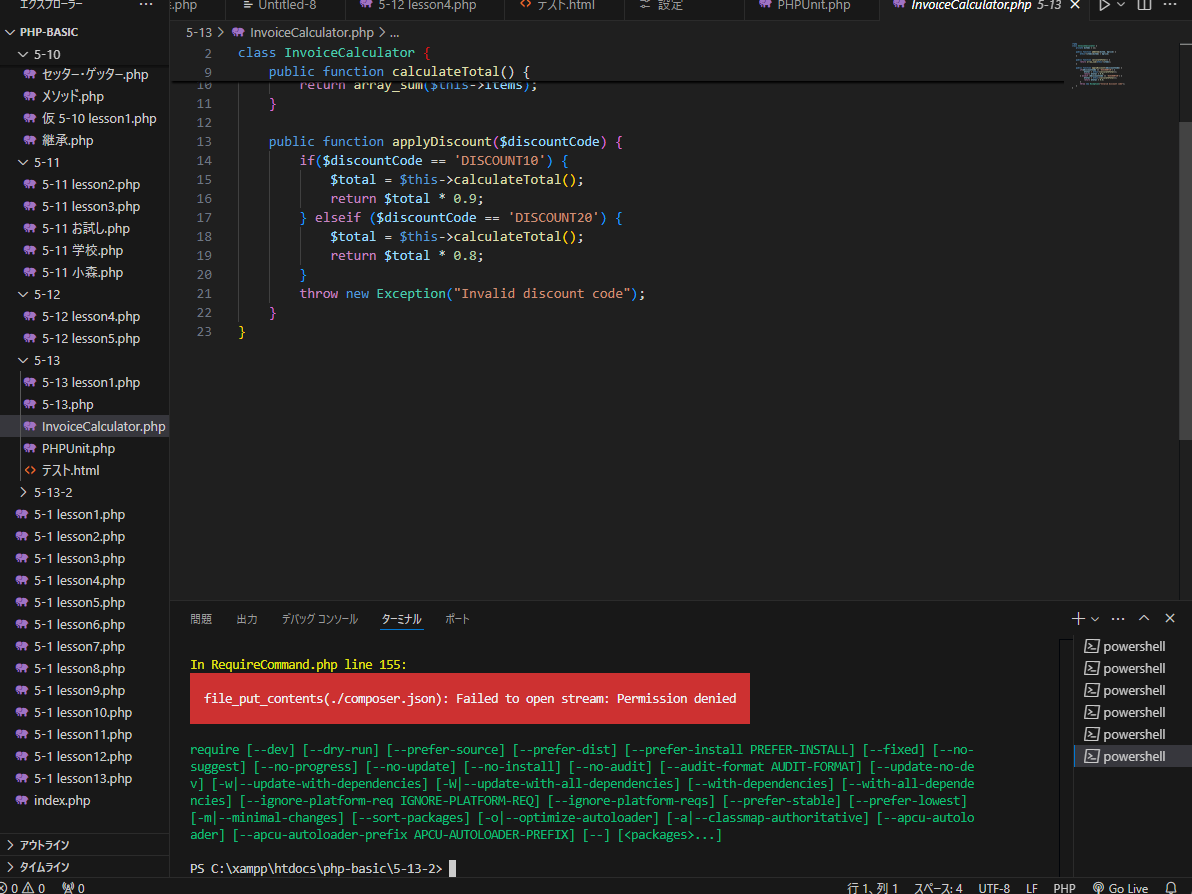
Task: Open the ポート panel tab
Action: coord(457,619)
